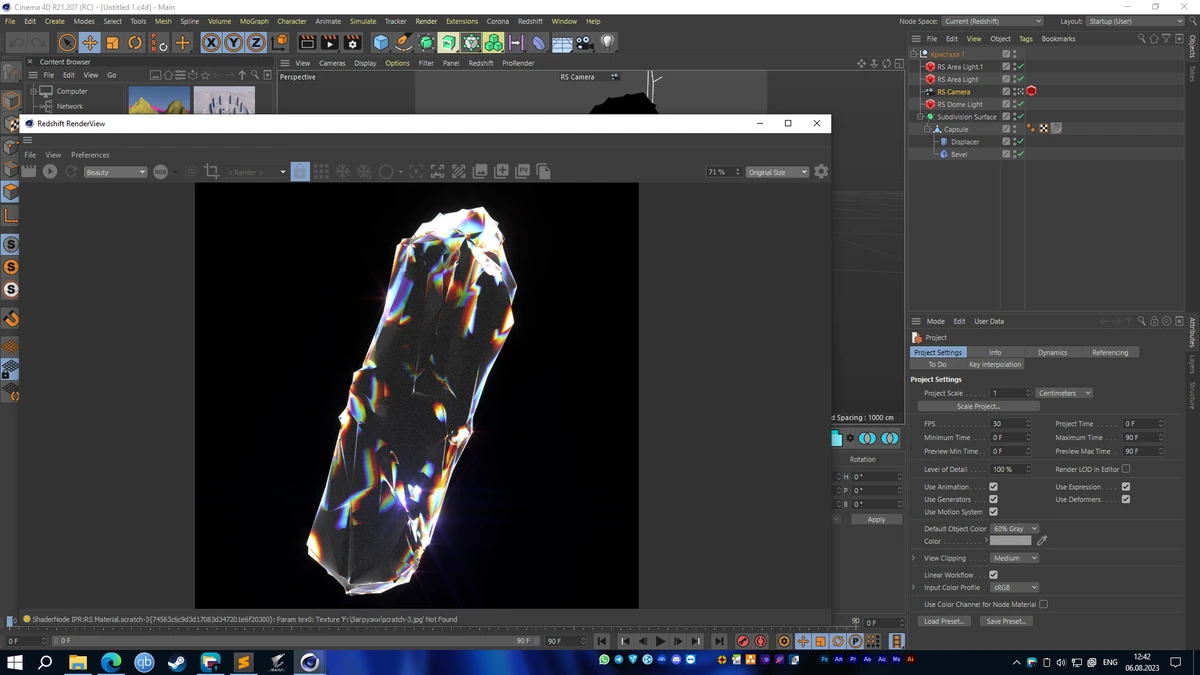1200x675 pixels.
Task: Click the default object Color swatch
Action: 1010,541
